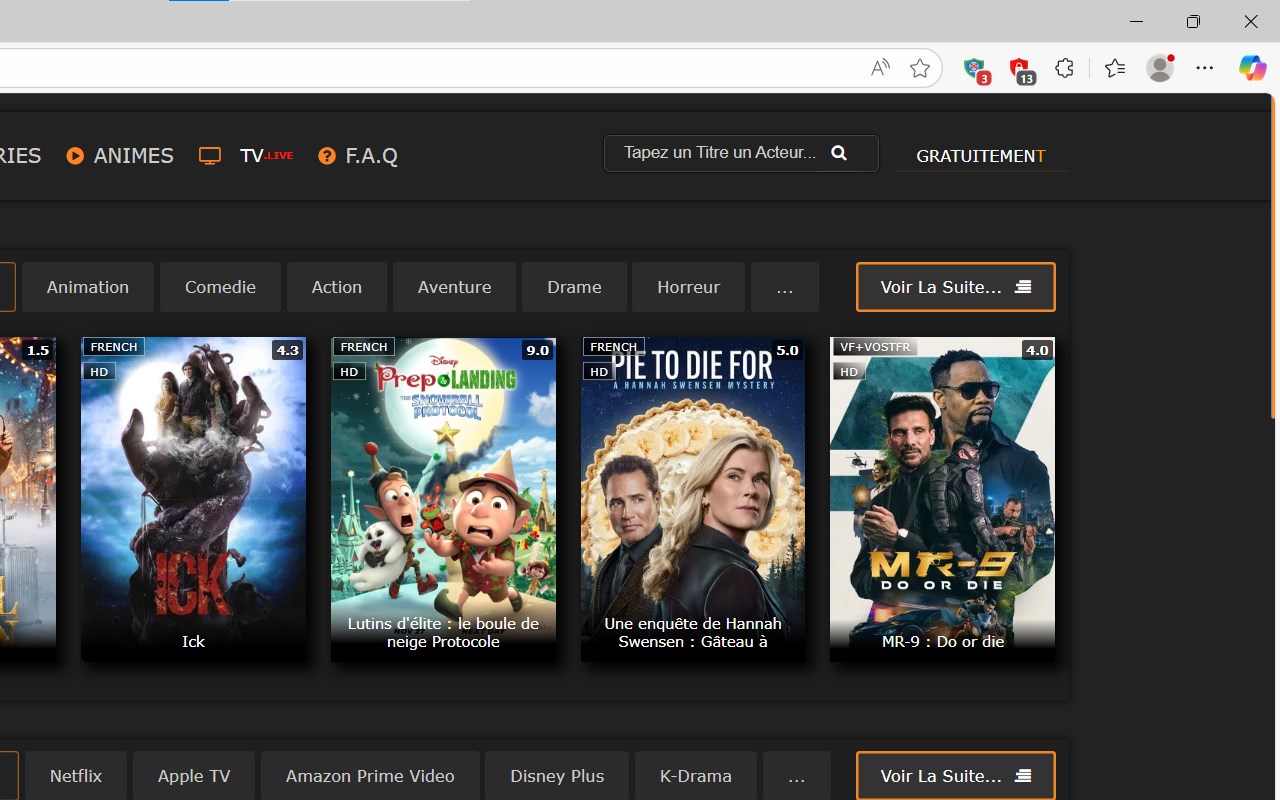Select the Aventure genre tab
The width and height of the screenshot is (1280, 800).
click(454, 287)
